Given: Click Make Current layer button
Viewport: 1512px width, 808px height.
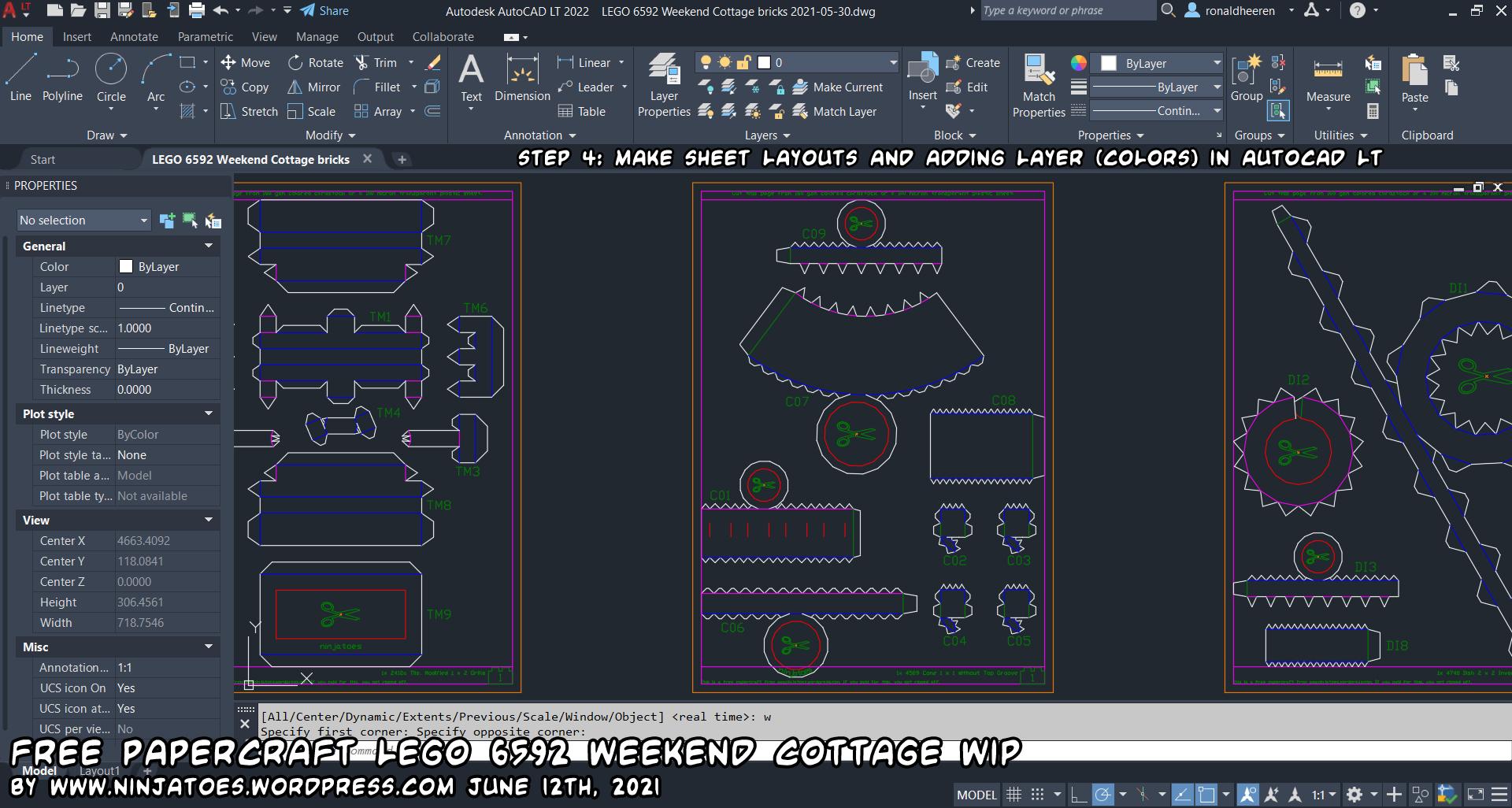Looking at the screenshot, I should click(838, 87).
